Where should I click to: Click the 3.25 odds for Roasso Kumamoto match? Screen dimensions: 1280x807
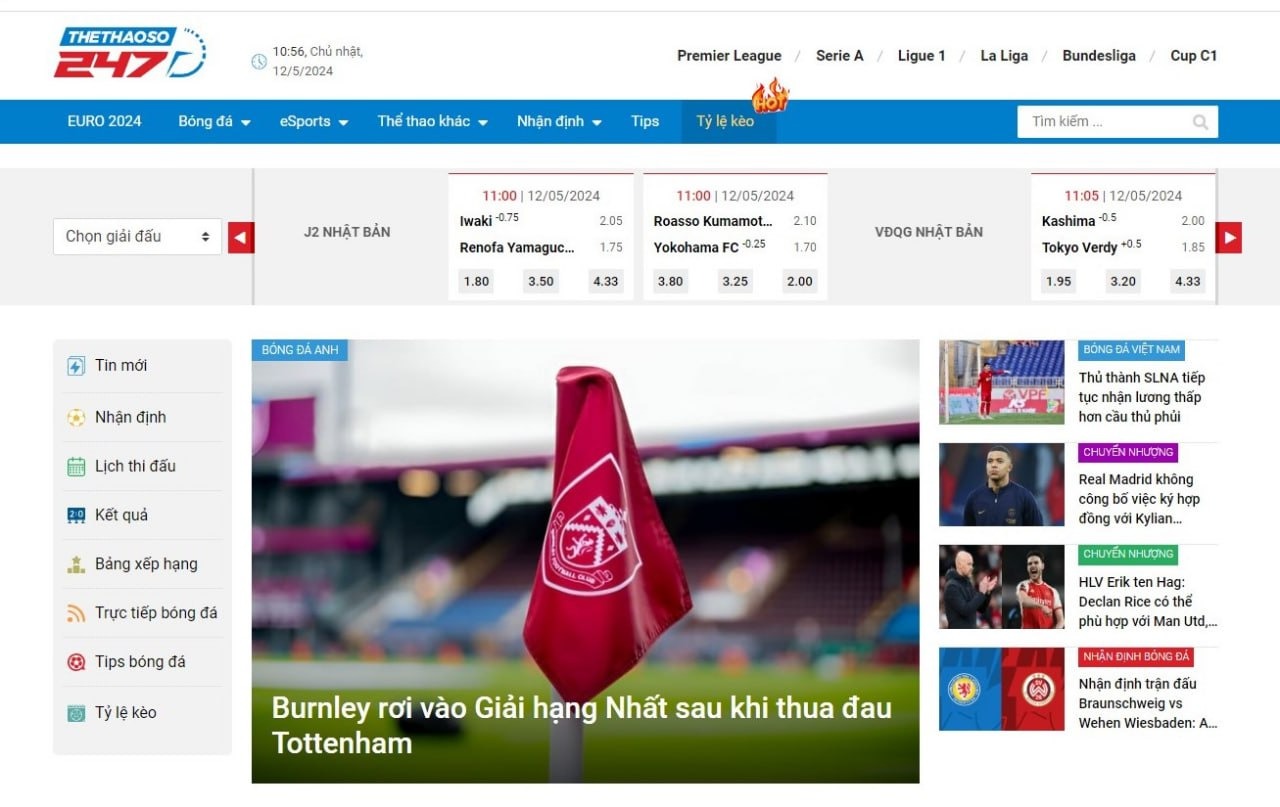coord(735,281)
